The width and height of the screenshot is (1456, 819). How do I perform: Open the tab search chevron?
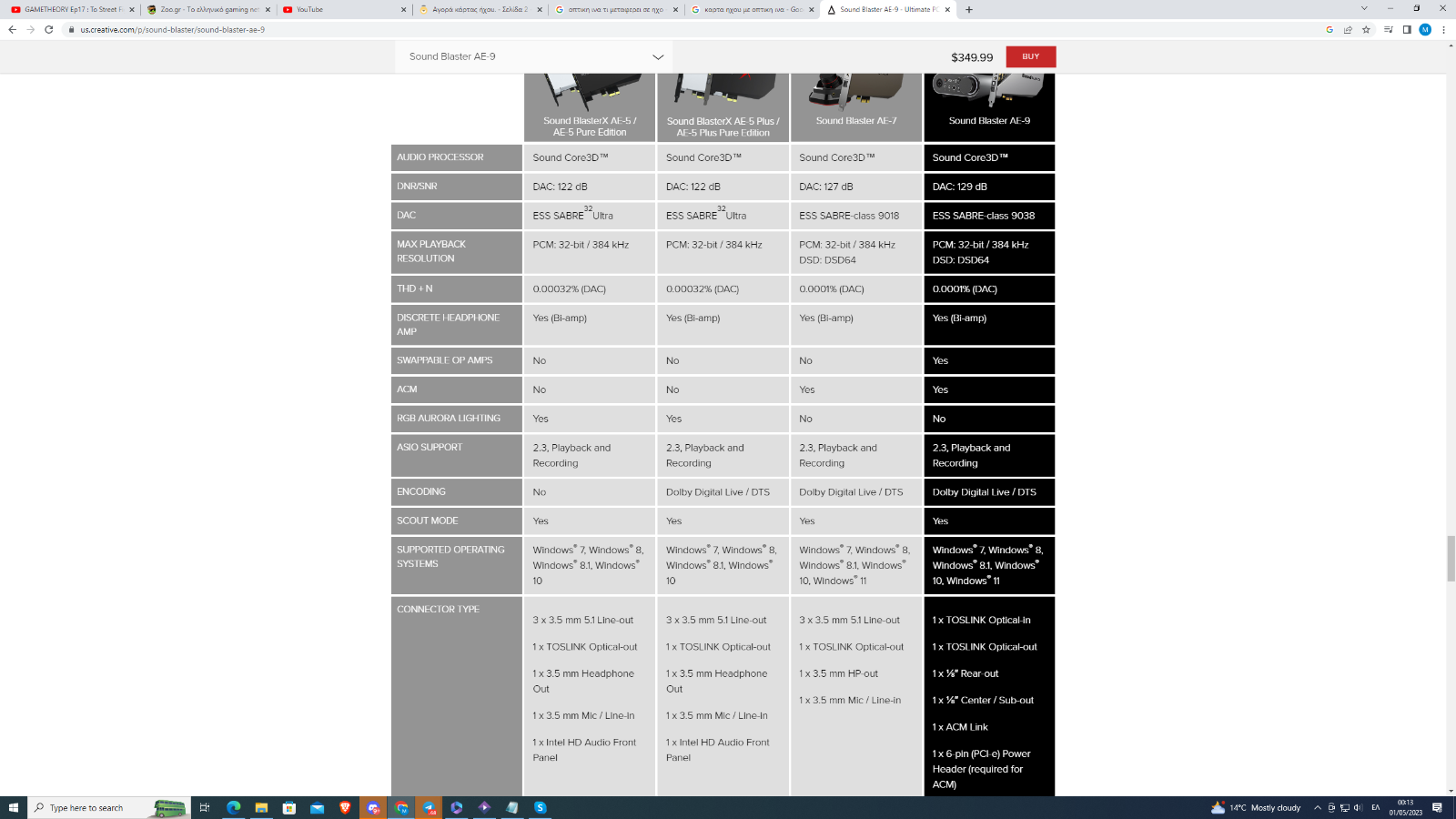point(1364,8)
